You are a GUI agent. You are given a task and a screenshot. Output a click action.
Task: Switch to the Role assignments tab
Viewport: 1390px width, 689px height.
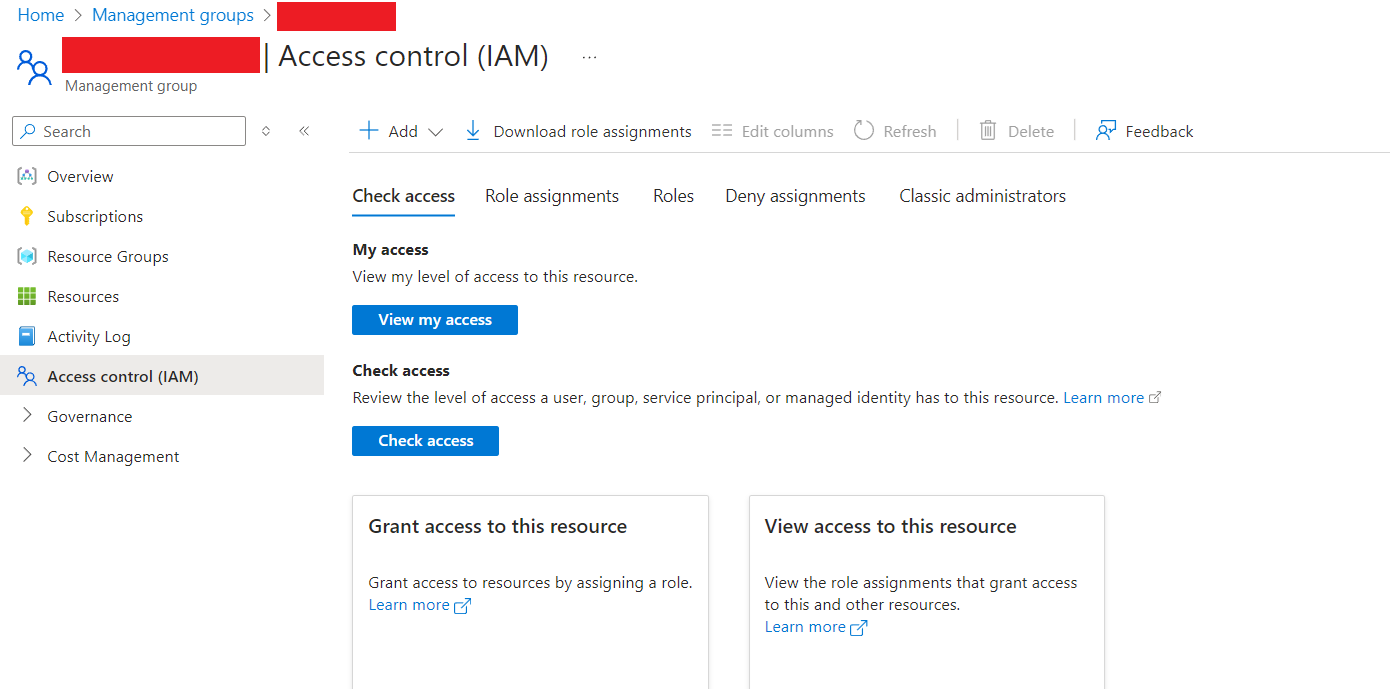pyautogui.click(x=552, y=196)
